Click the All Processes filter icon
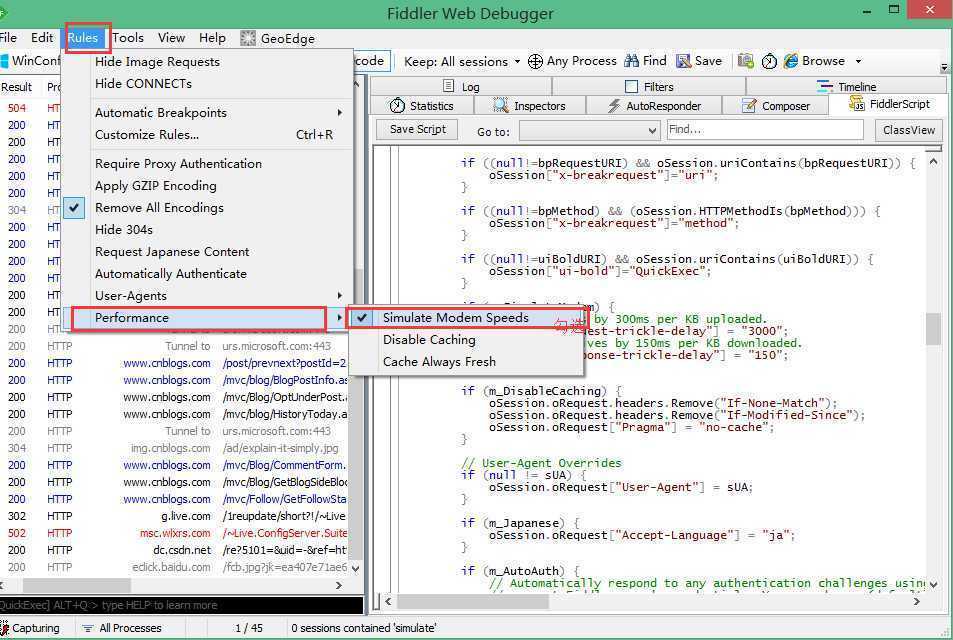This screenshot has height=640, width=953. click(x=88, y=628)
